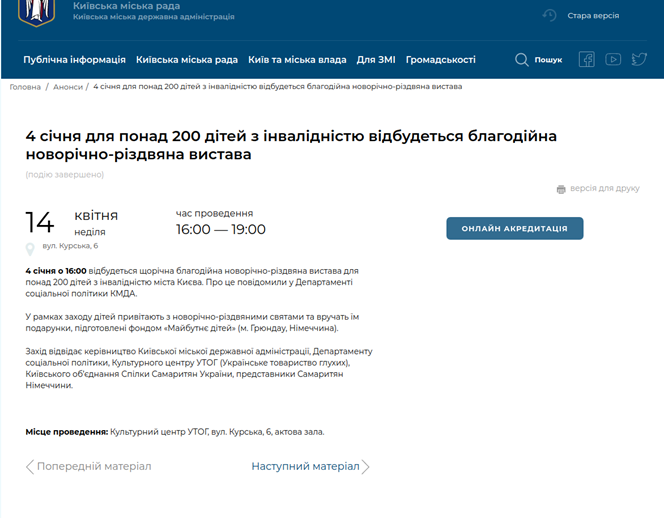This screenshot has width=664, height=518.
Task: Go to Анонси in the breadcrumb
Action: [x=68, y=87]
